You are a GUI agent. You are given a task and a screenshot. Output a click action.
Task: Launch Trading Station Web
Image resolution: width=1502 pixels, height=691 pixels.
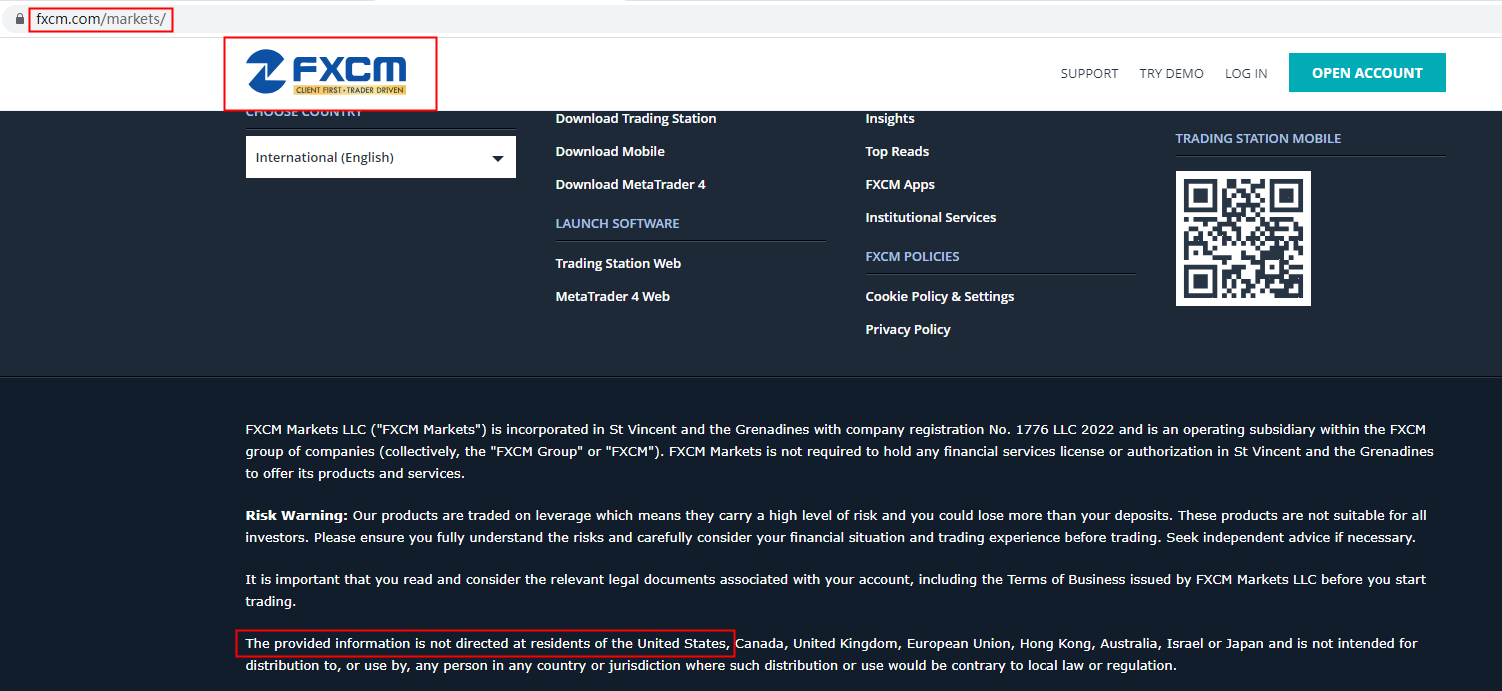(x=617, y=263)
